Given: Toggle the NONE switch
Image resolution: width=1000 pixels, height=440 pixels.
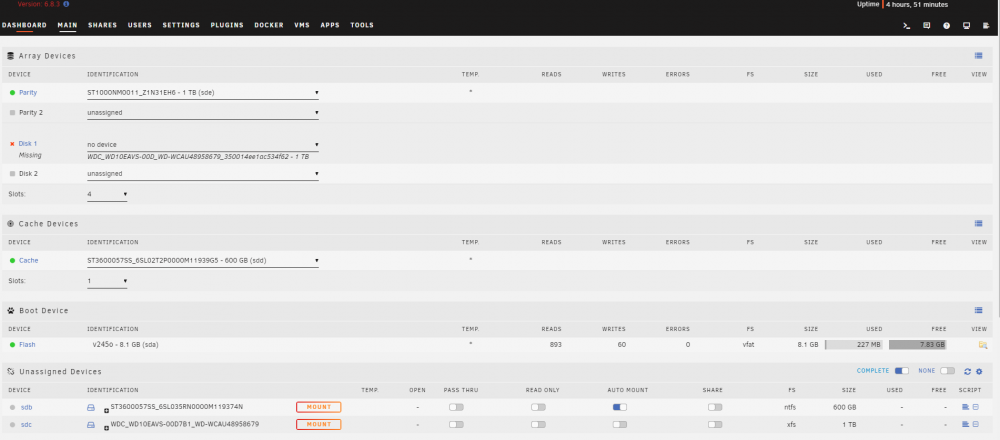Looking at the screenshot, I should (x=948, y=370).
